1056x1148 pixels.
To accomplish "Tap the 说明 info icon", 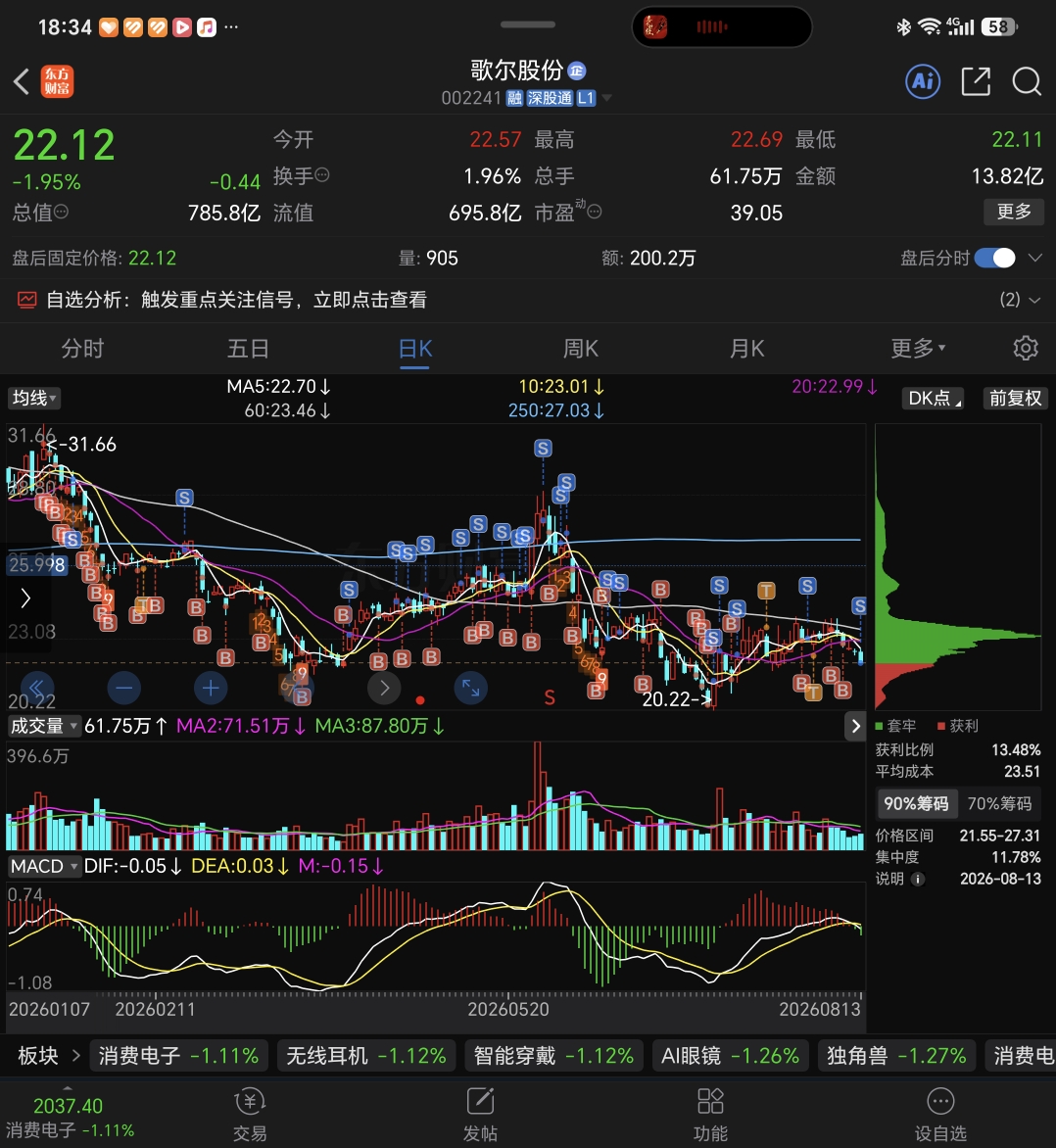I will [x=918, y=880].
